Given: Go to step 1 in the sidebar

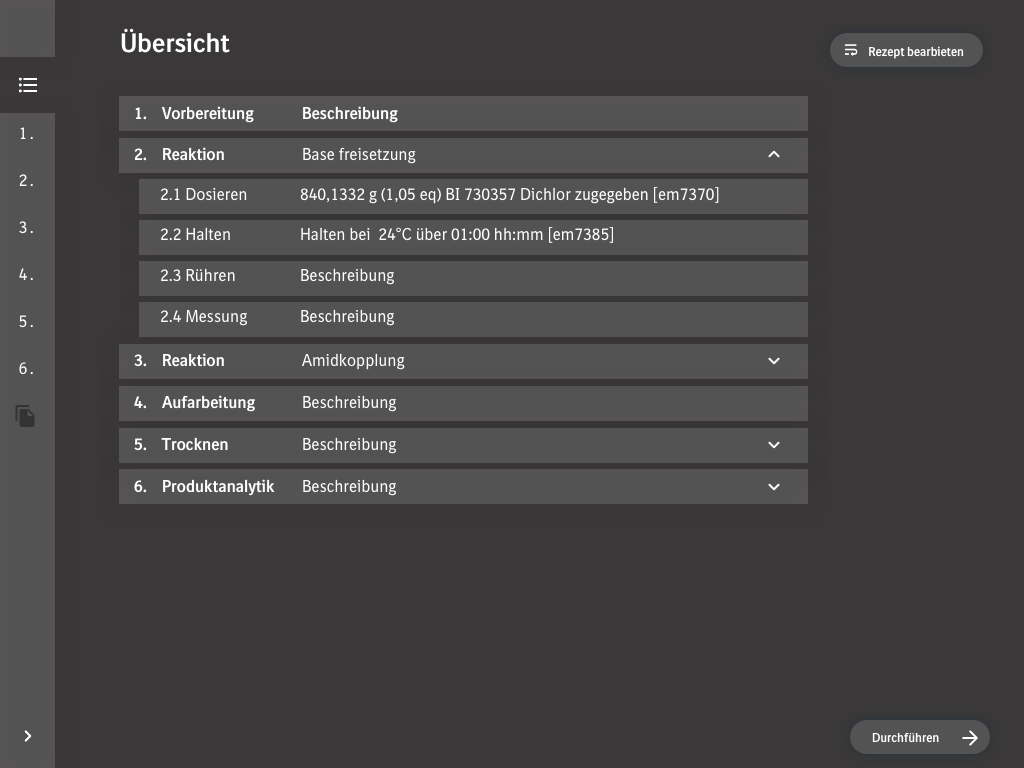Looking at the screenshot, I should (x=27, y=134).
